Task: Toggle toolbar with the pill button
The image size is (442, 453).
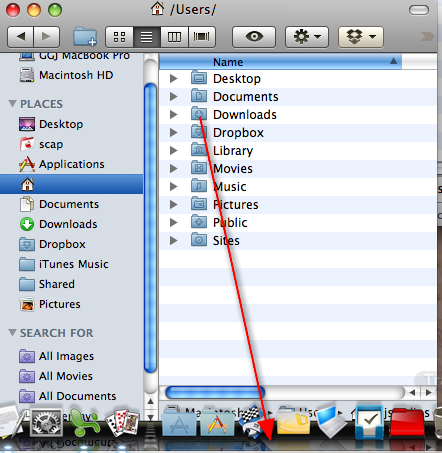Action: tap(419, 10)
